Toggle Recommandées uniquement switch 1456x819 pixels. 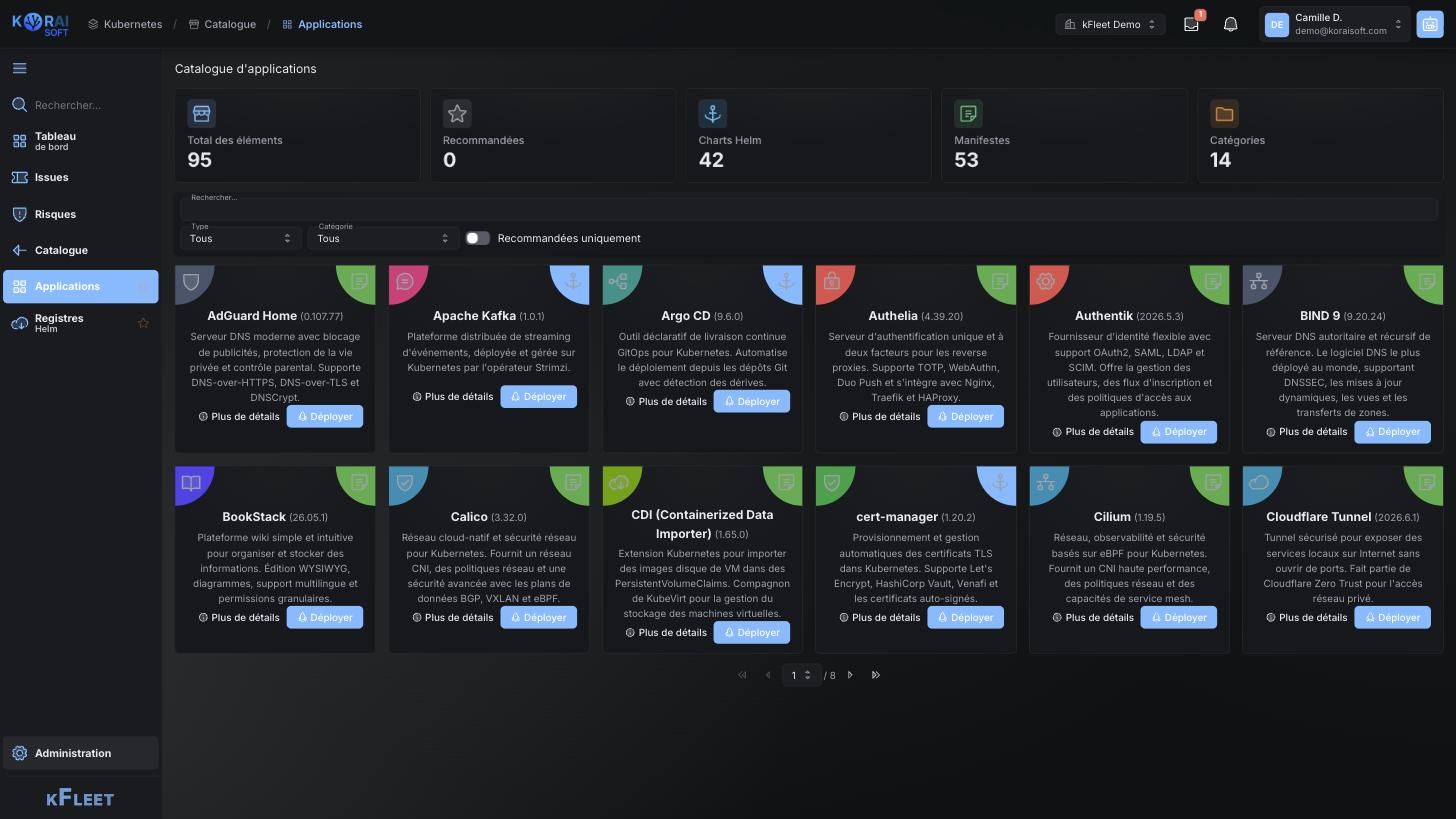pyautogui.click(x=477, y=238)
